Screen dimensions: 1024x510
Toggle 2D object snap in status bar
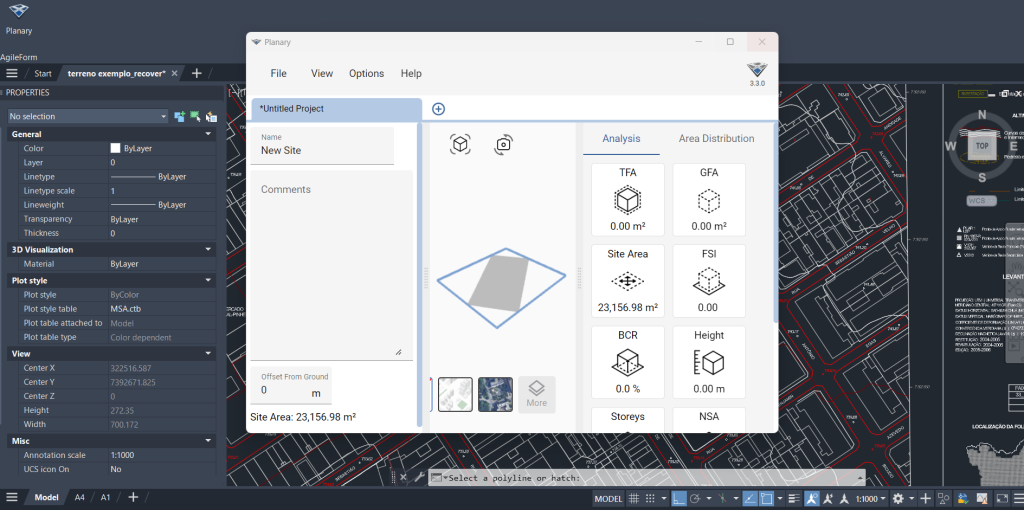[766, 499]
